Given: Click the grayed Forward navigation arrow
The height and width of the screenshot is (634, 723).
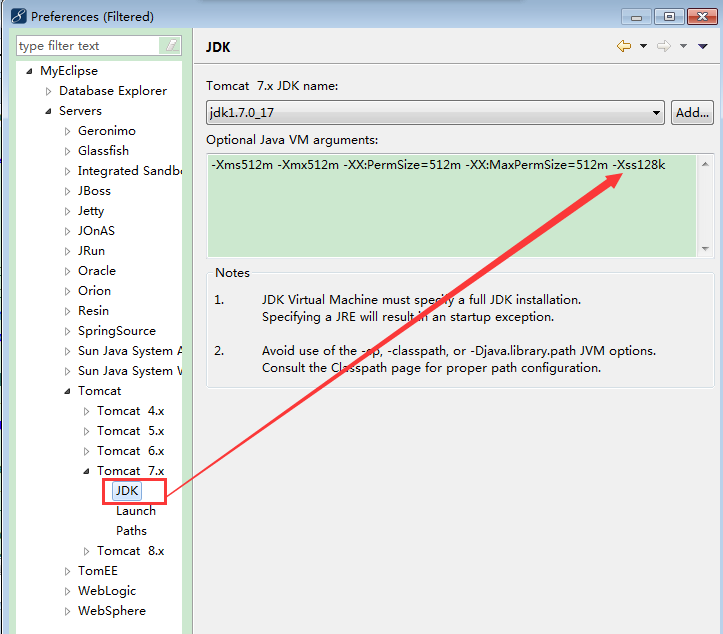Looking at the screenshot, I should tap(664, 46).
